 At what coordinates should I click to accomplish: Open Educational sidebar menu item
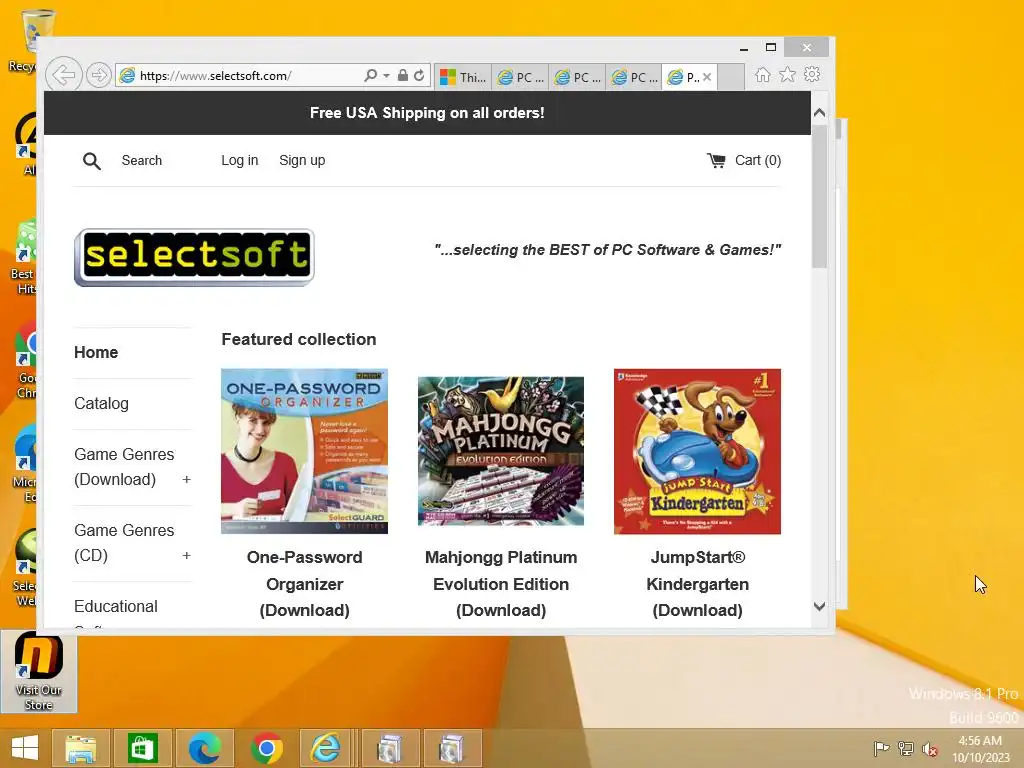116,607
